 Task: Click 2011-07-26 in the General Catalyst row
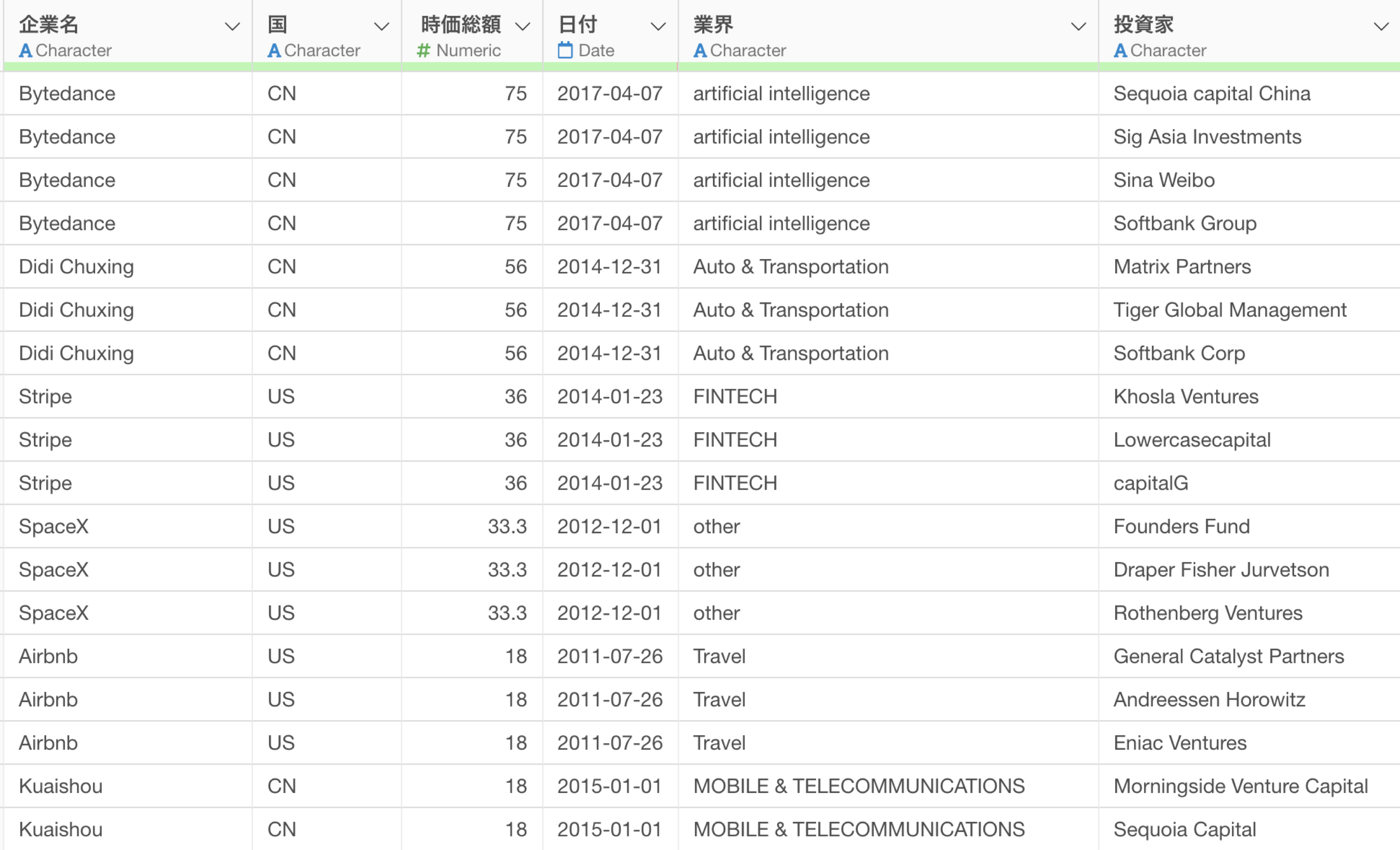click(x=610, y=656)
